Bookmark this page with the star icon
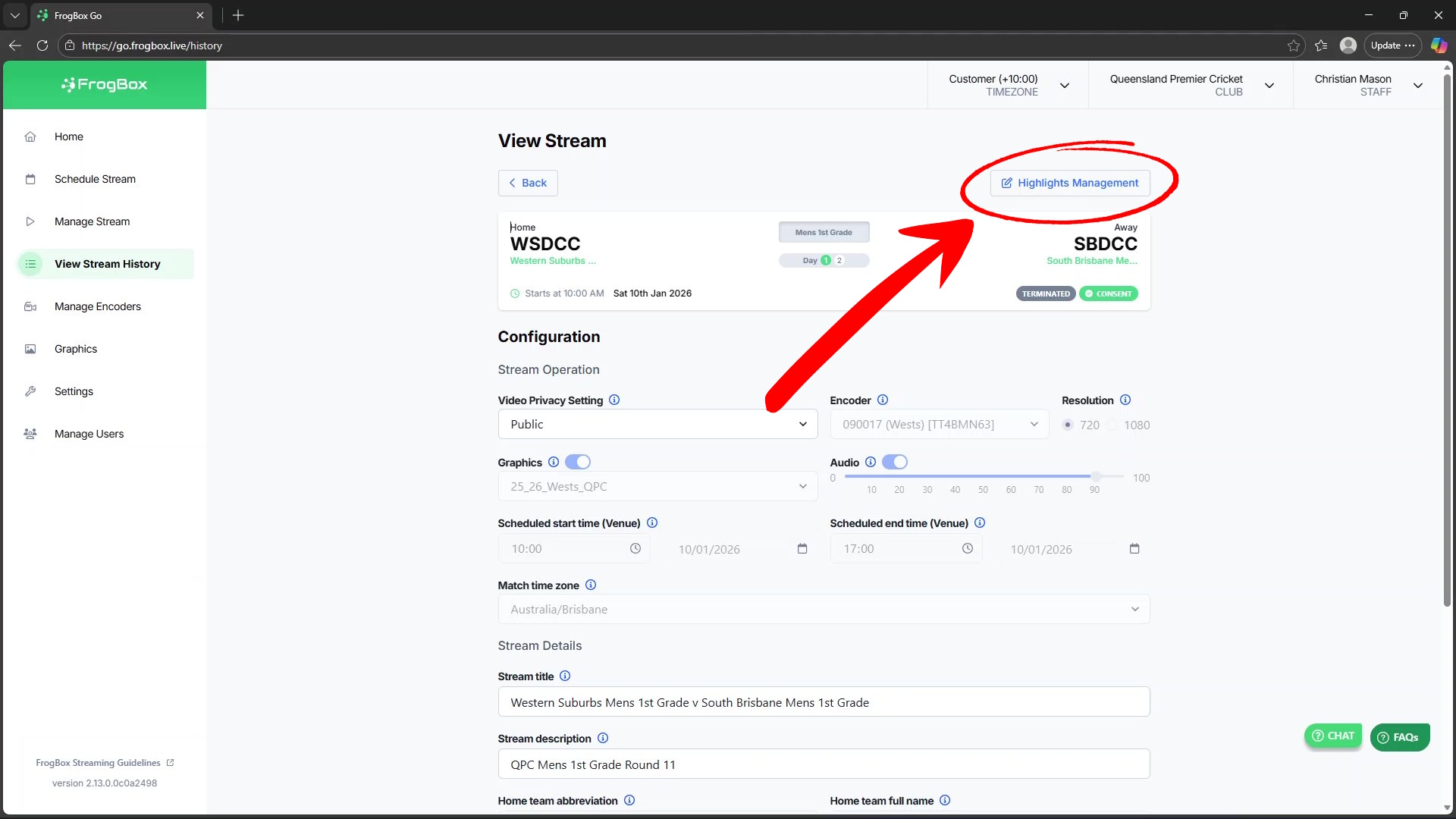The image size is (1456, 819). (x=1294, y=45)
